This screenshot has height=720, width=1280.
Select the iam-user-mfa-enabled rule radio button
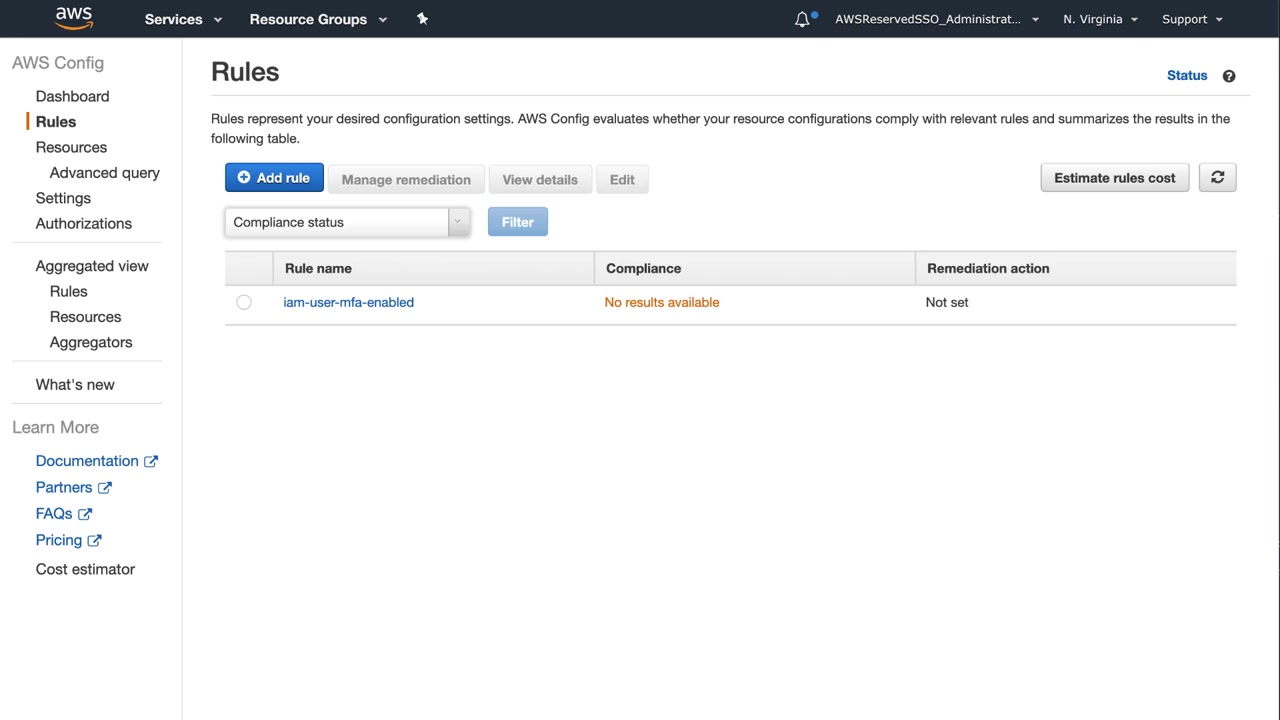pyautogui.click(x=244, y=302)
